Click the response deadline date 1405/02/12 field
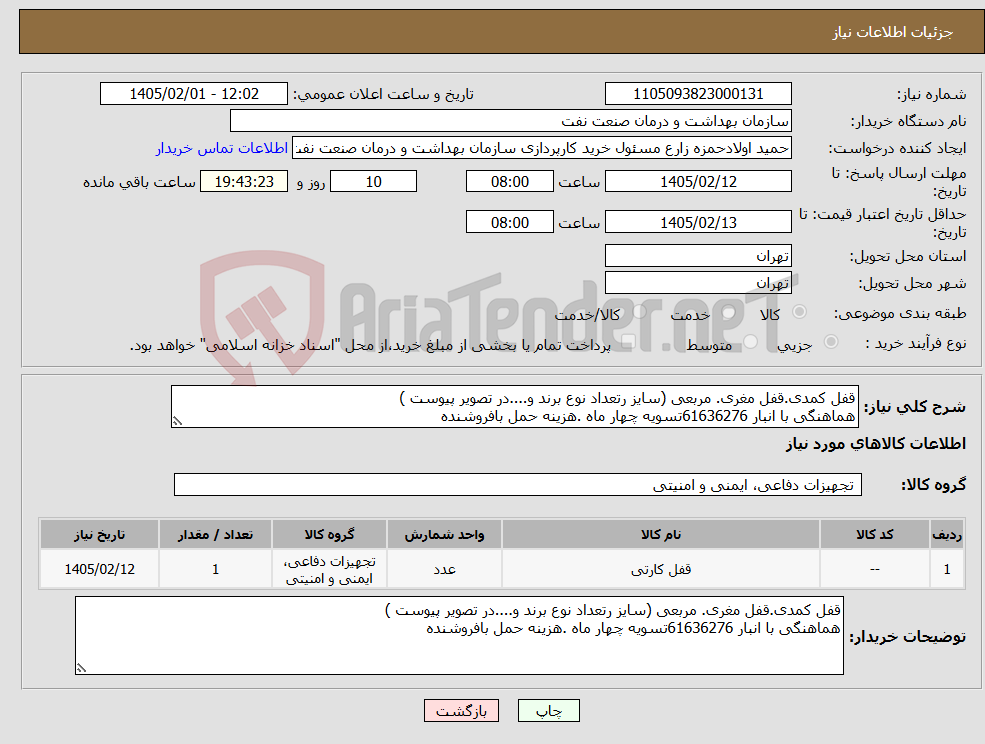This screenshot has height=744, width=985. coord(698,182)
